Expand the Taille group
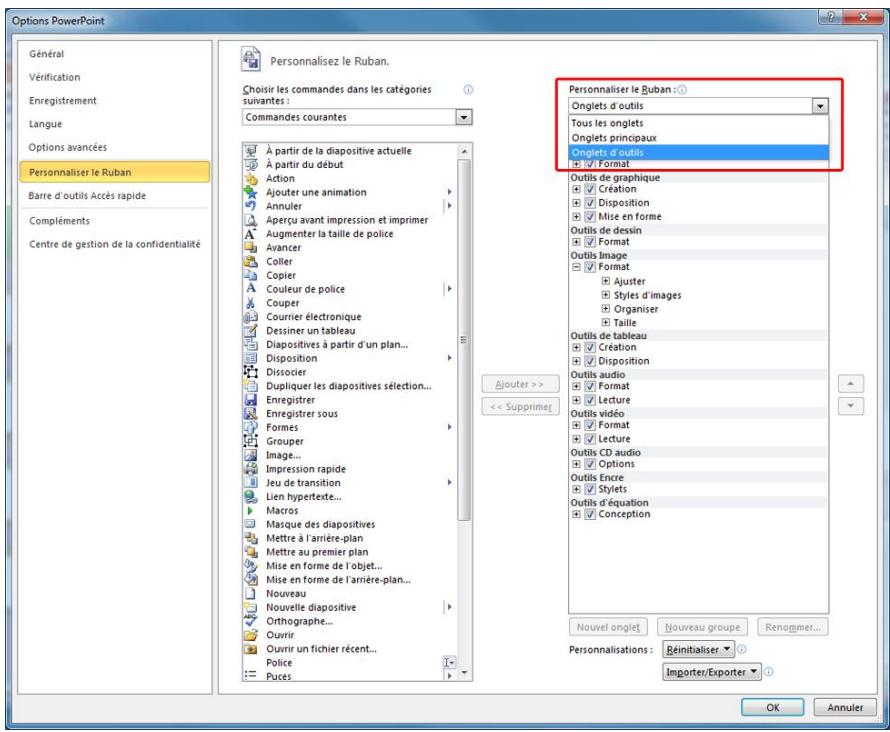This screenshot has height=732, width=890. click(606, 322)
